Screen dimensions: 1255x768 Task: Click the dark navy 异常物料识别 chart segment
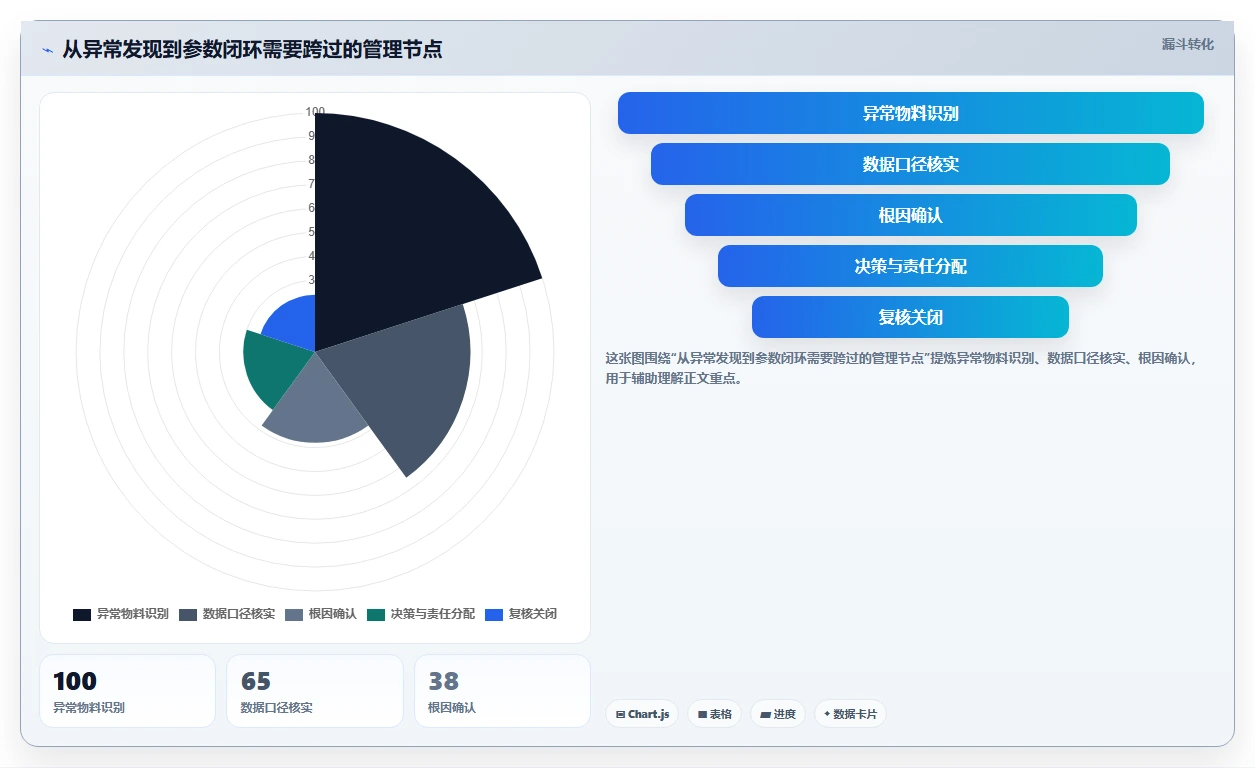tap(400, 230)
